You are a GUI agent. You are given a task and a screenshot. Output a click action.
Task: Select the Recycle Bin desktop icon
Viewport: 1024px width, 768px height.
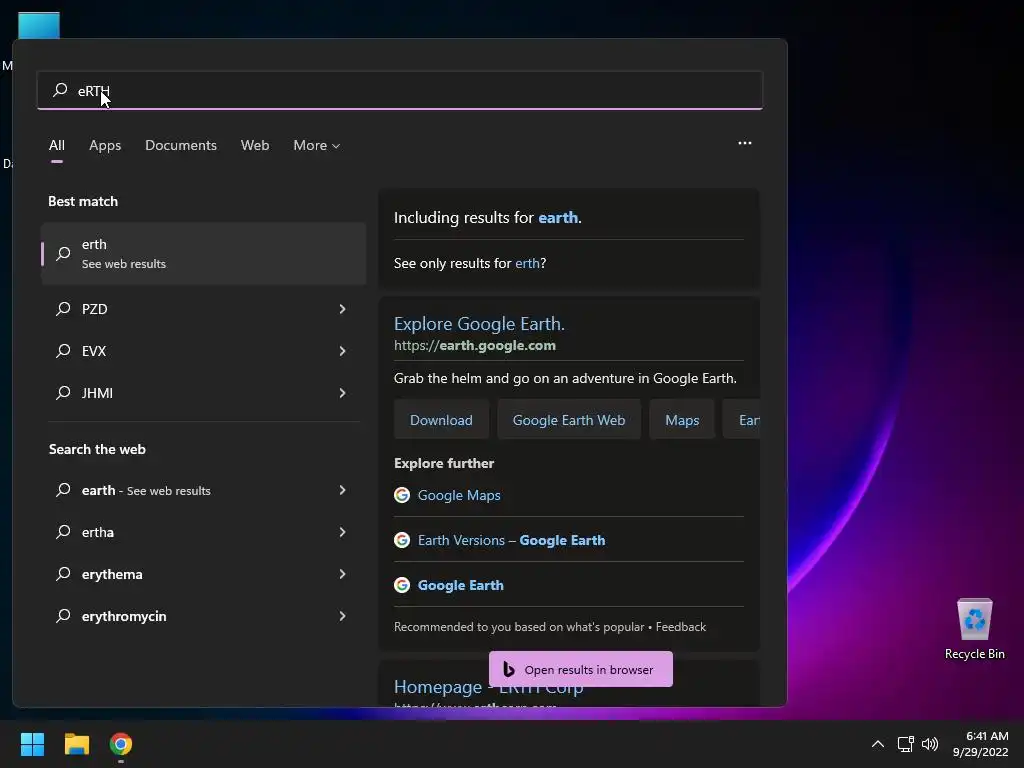tap(974, 630)
